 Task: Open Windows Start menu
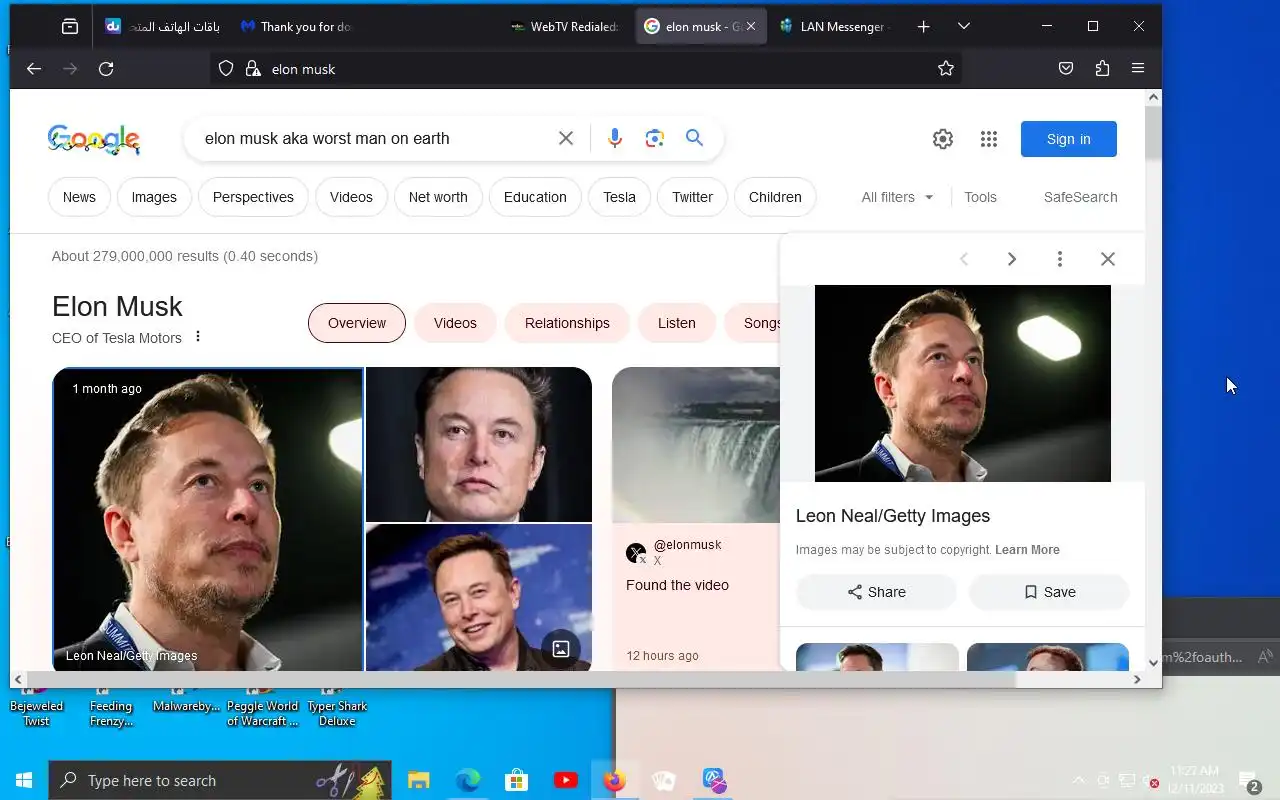pos(24,781)
